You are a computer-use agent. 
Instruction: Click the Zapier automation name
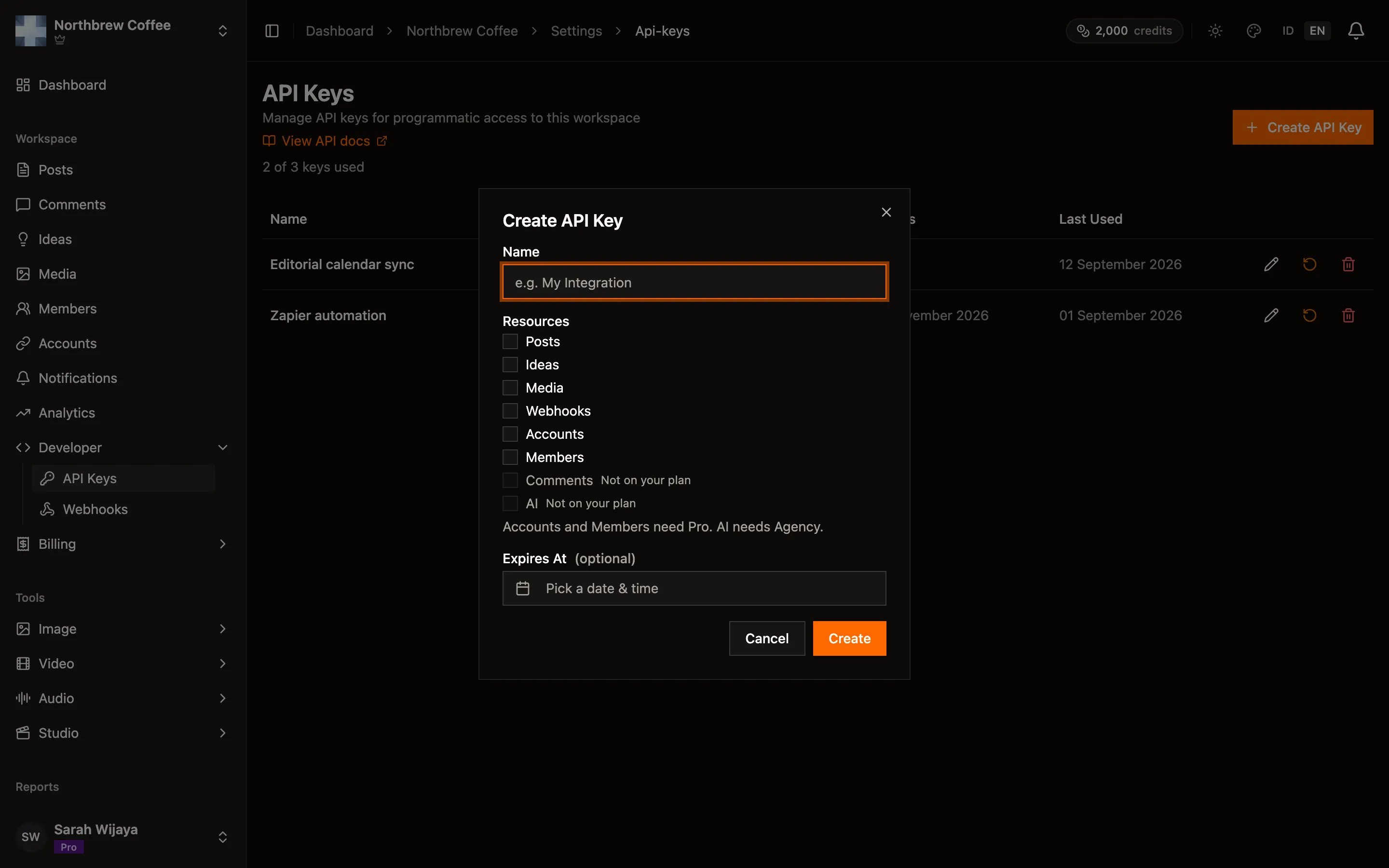328,315
